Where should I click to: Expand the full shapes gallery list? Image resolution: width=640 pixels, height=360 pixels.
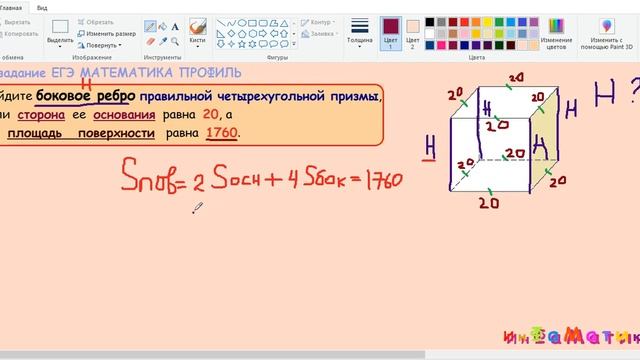(x=294, y=44)
